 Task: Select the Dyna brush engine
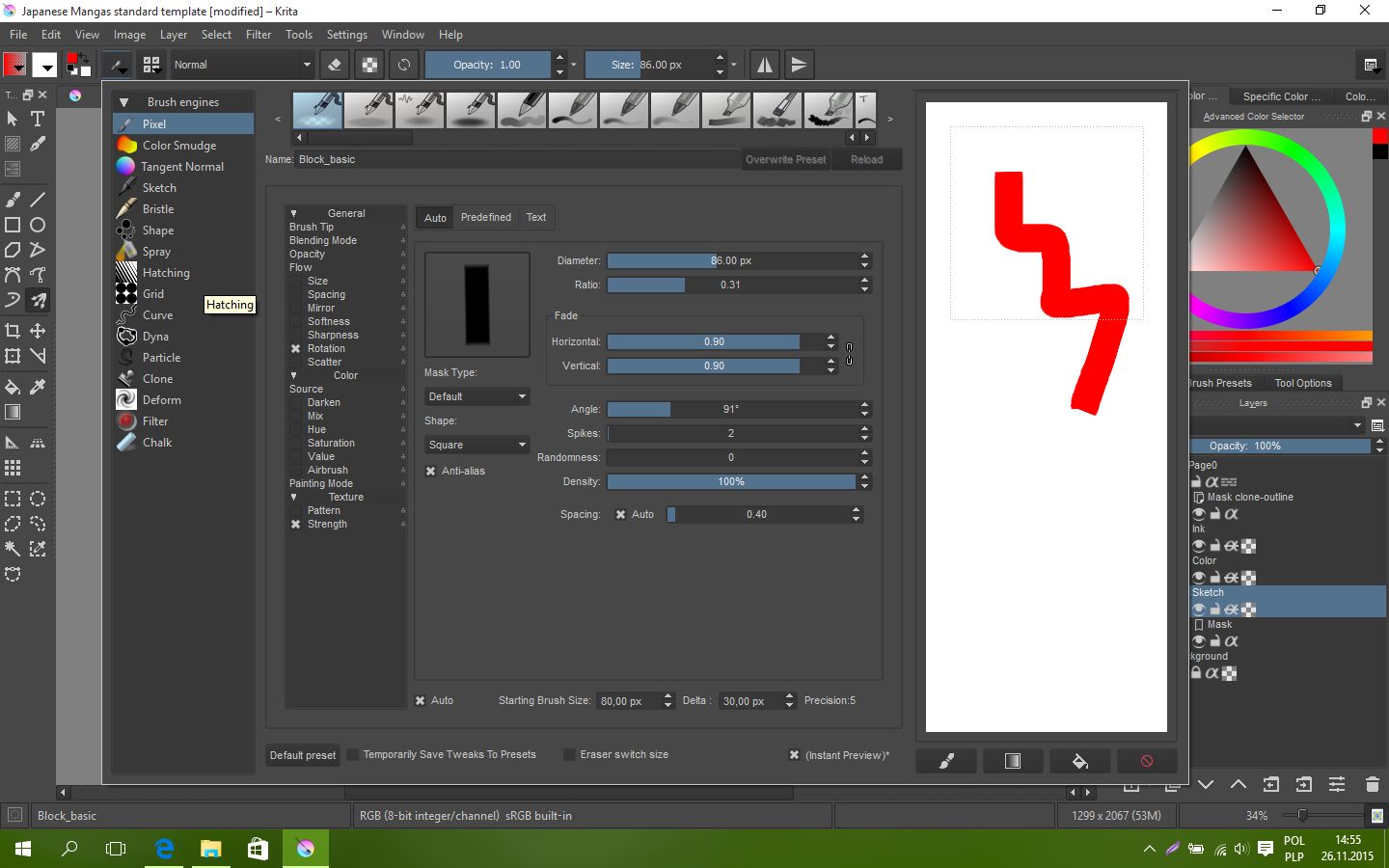183,336
